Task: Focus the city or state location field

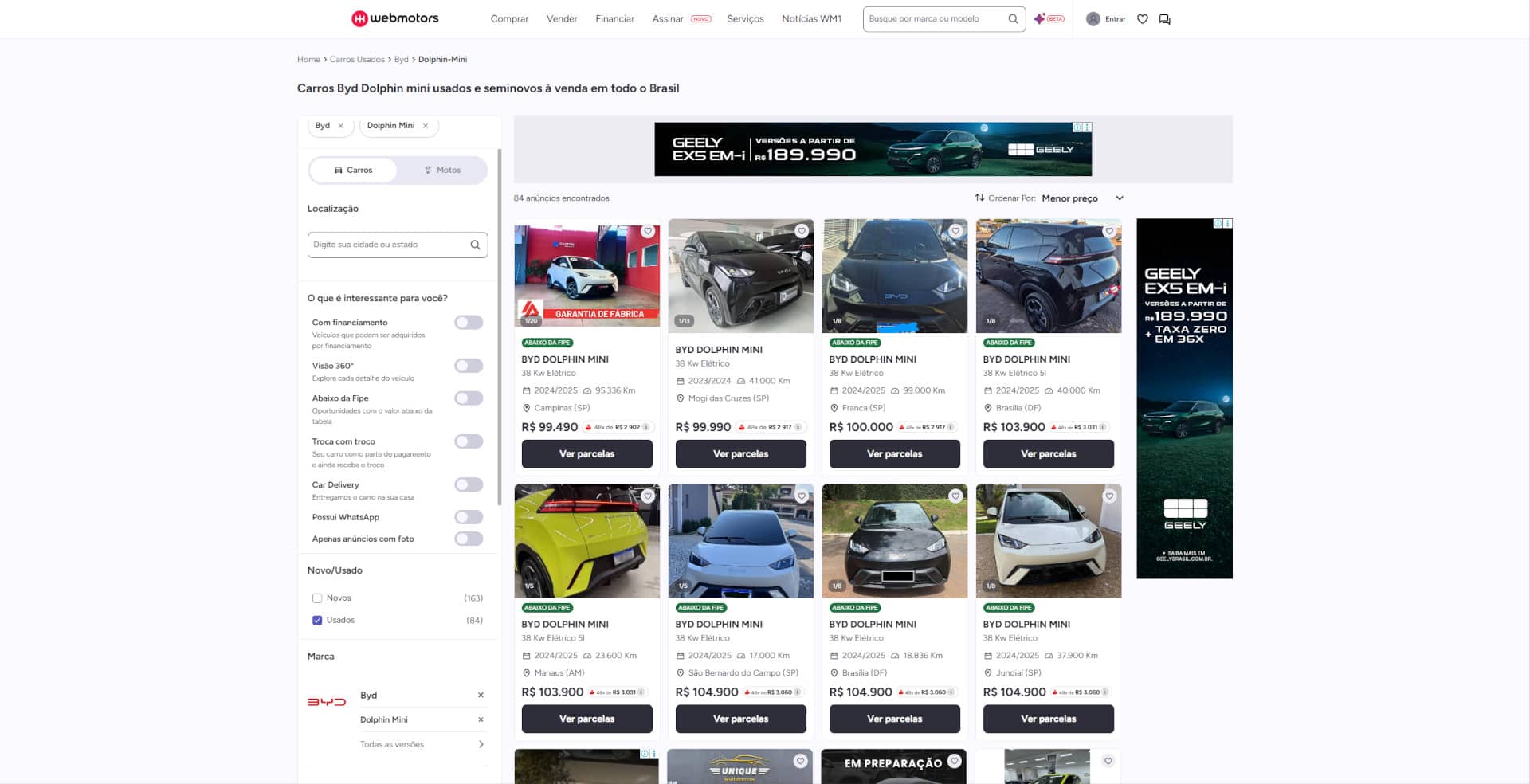Action: [x=397, y=245]
